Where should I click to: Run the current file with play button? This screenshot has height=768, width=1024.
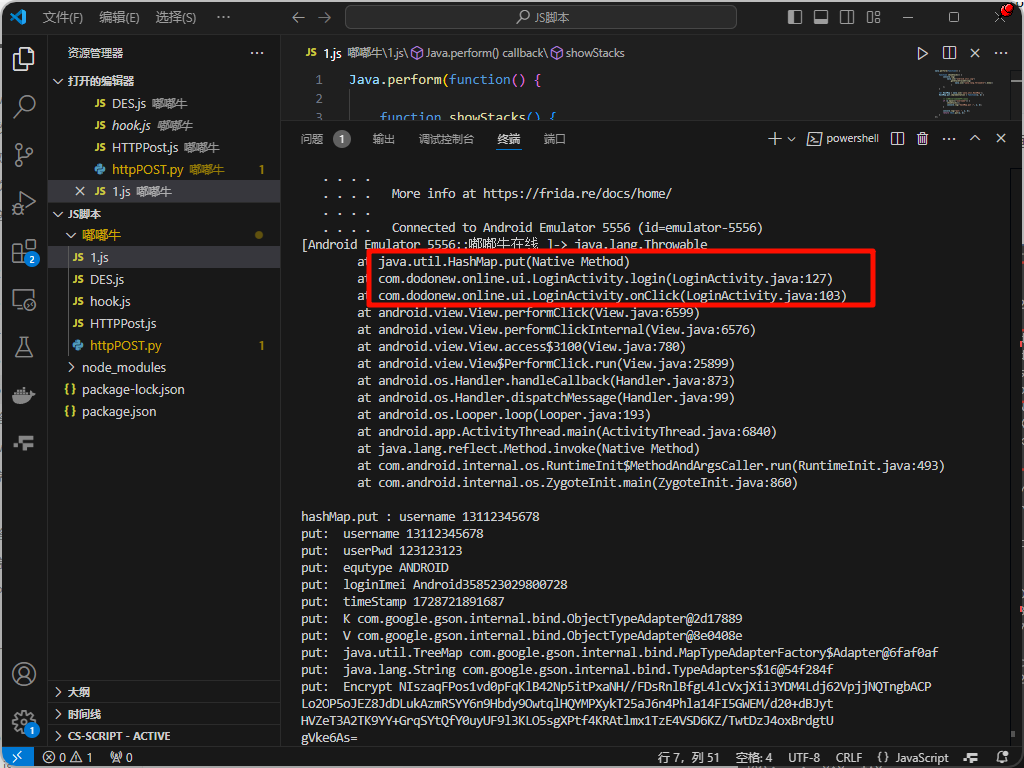(x=922, y=53)
